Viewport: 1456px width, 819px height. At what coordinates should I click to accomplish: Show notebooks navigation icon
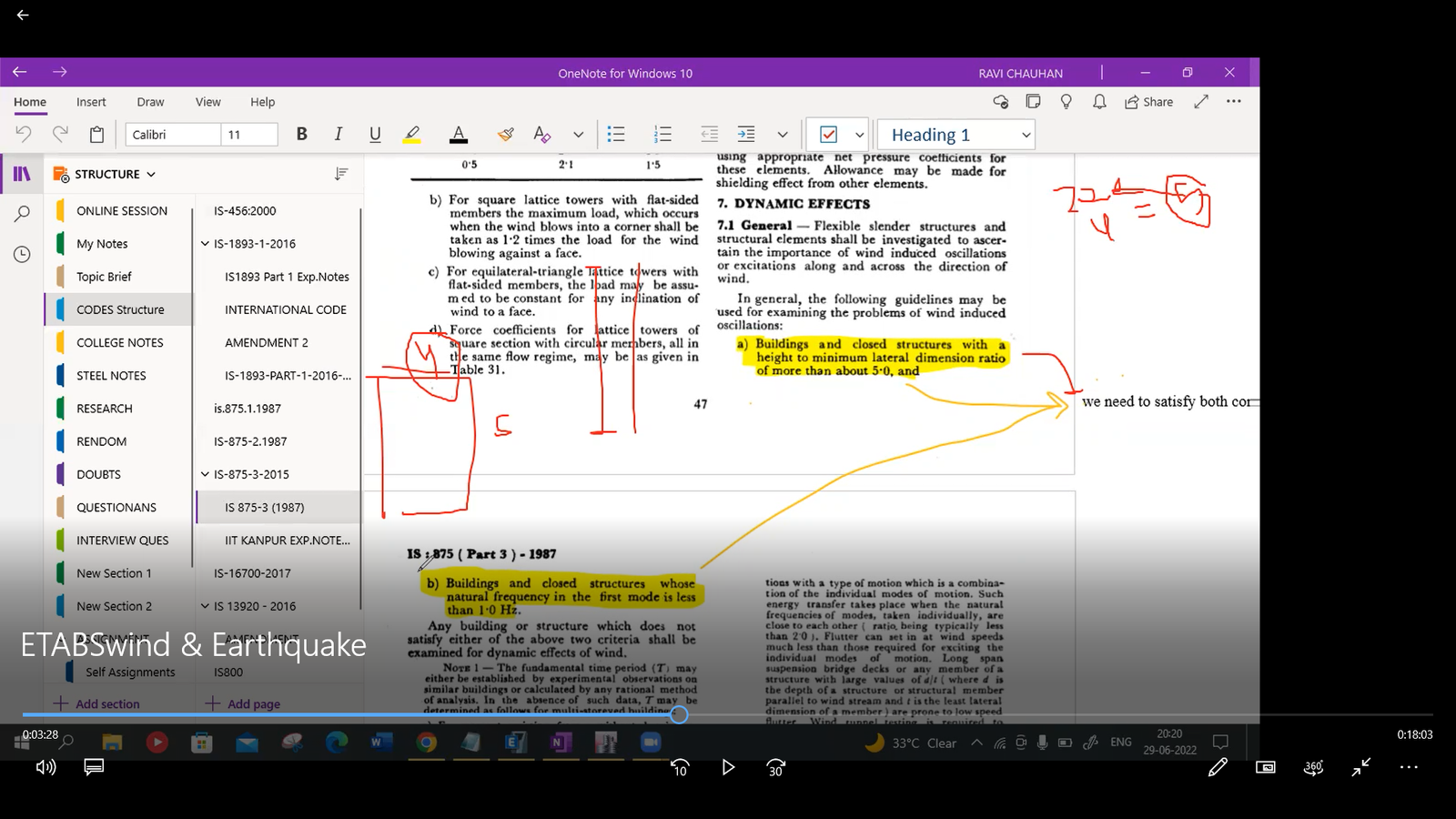click(22, 174)
